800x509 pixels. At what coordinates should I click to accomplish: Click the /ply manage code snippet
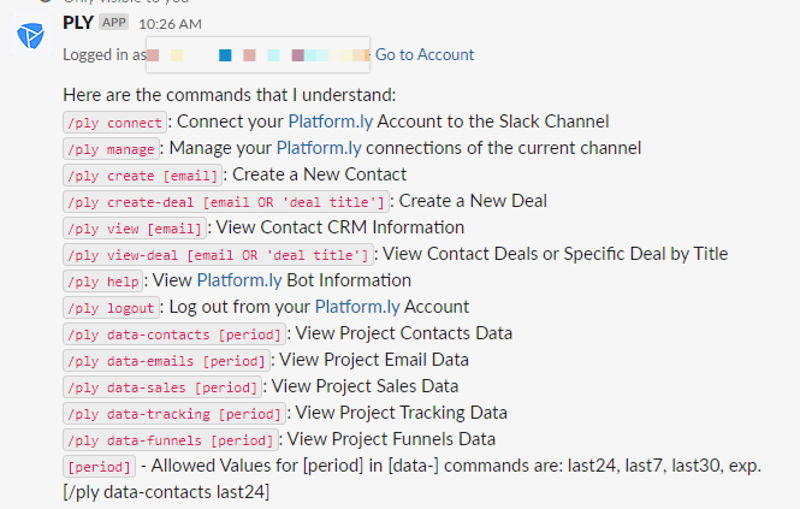111,149
